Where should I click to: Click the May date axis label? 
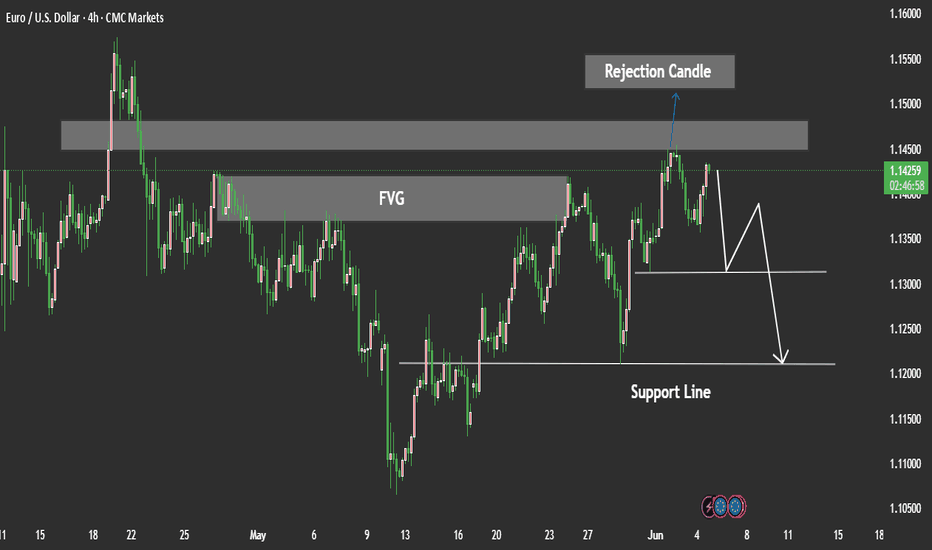click(x=257, y=535)
